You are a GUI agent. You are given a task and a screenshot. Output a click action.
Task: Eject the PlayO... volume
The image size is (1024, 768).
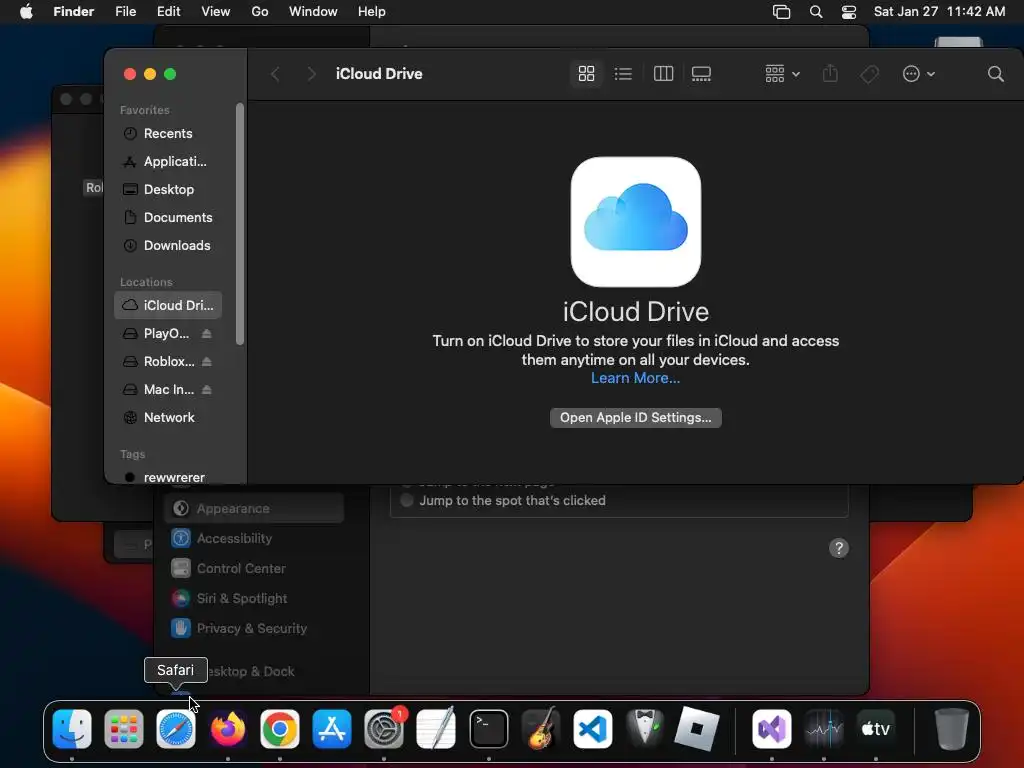[x=206, y=333]
